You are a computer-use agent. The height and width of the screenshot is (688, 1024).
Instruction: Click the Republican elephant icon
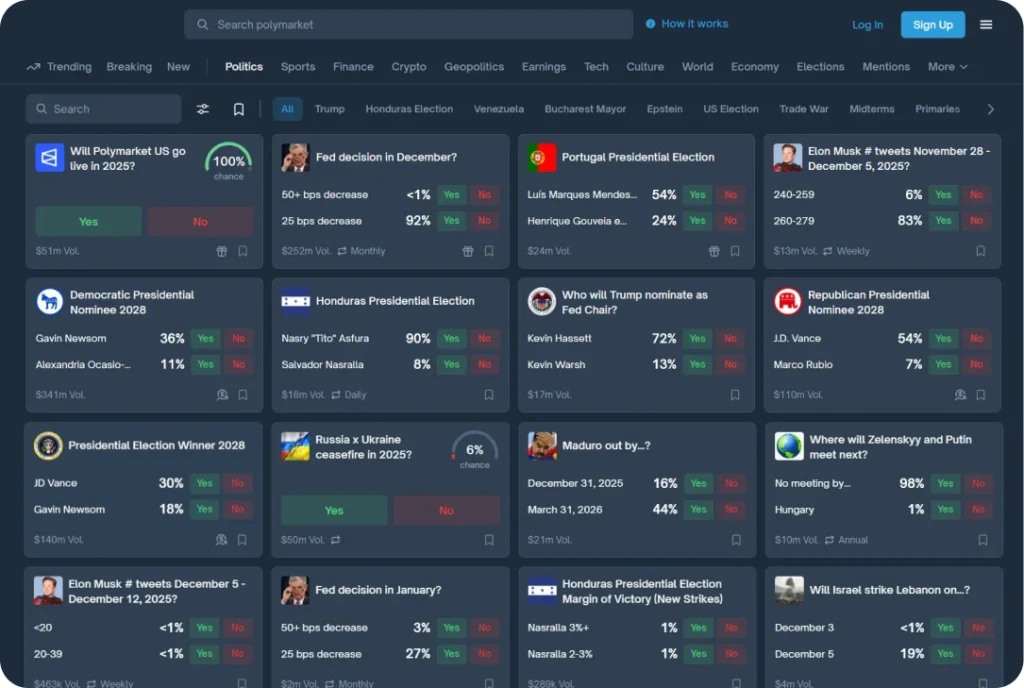(x=788, y=302)
